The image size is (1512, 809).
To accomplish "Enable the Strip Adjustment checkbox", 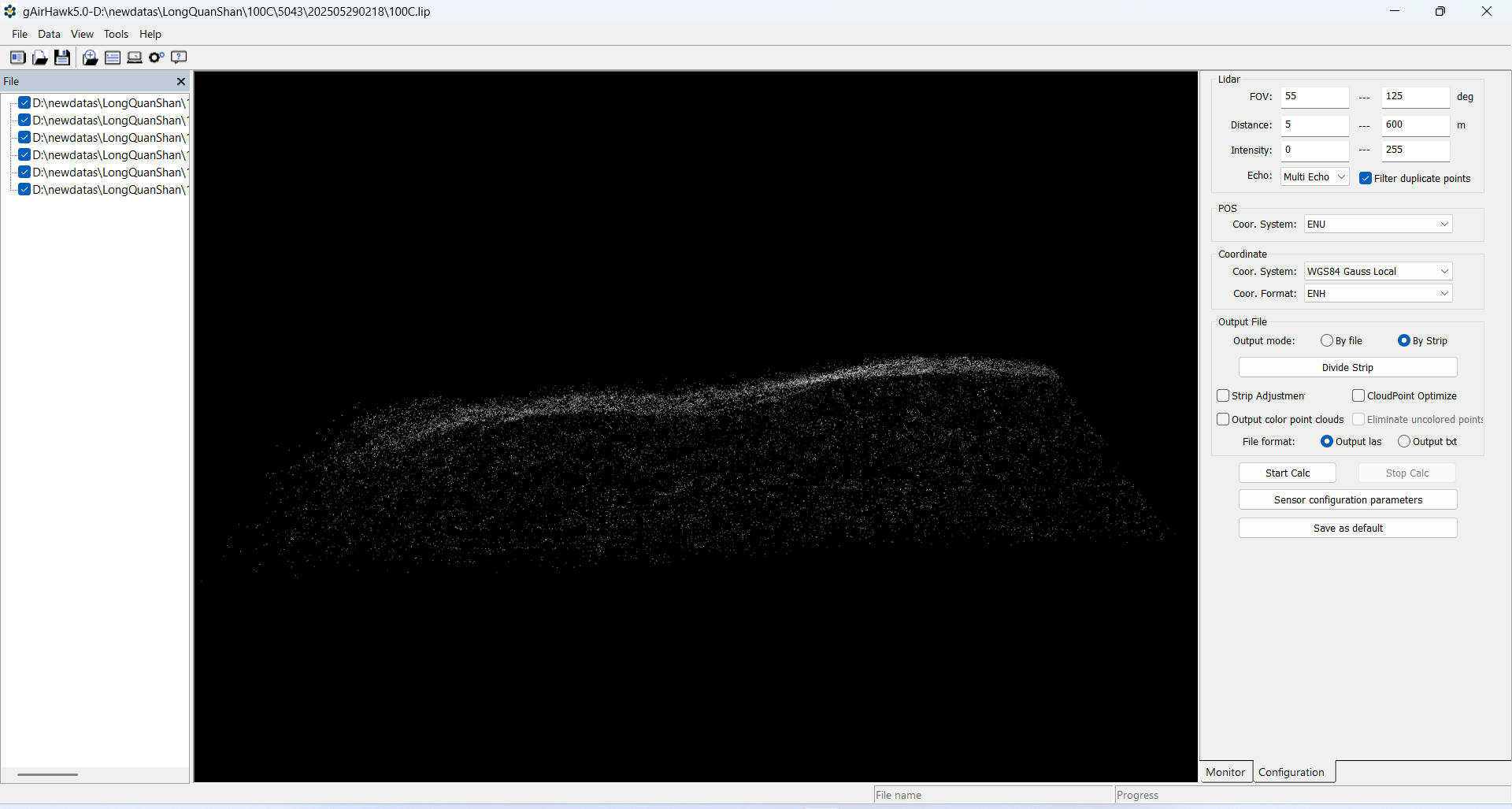I will point(1223,395).
